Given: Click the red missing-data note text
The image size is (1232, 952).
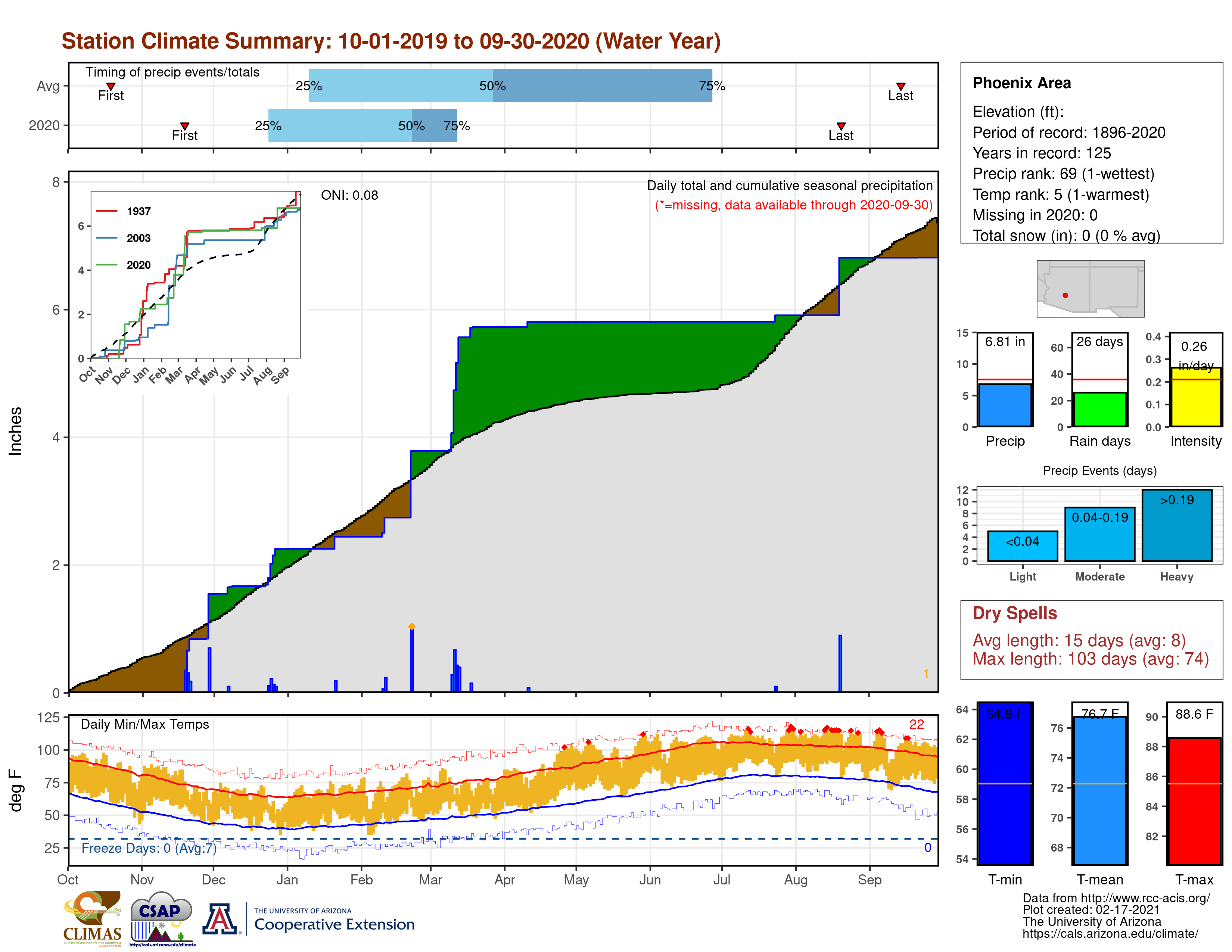Looking at the screenshot, I should pos(793,205).
